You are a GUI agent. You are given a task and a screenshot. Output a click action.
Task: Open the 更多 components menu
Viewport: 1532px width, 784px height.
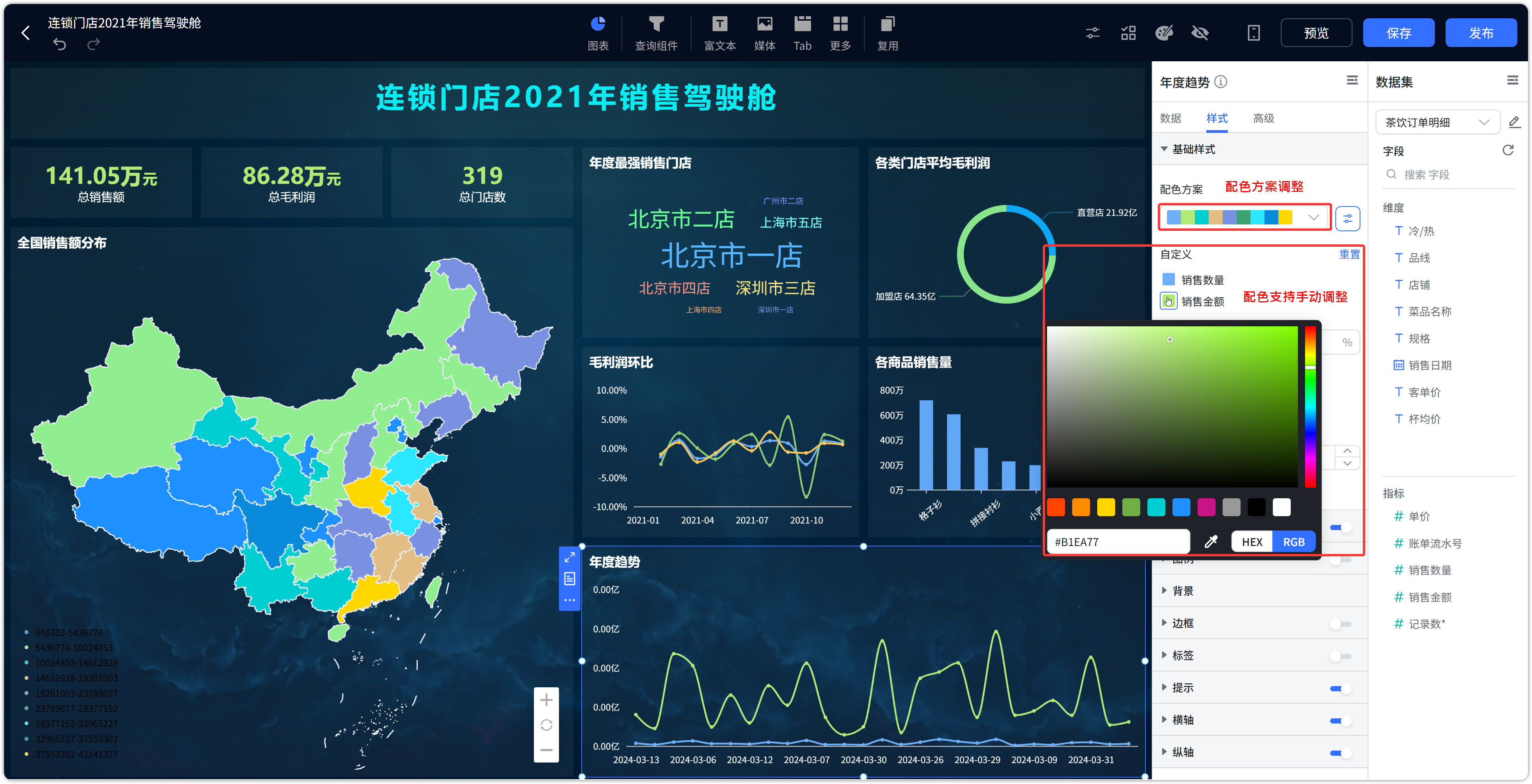840,33
